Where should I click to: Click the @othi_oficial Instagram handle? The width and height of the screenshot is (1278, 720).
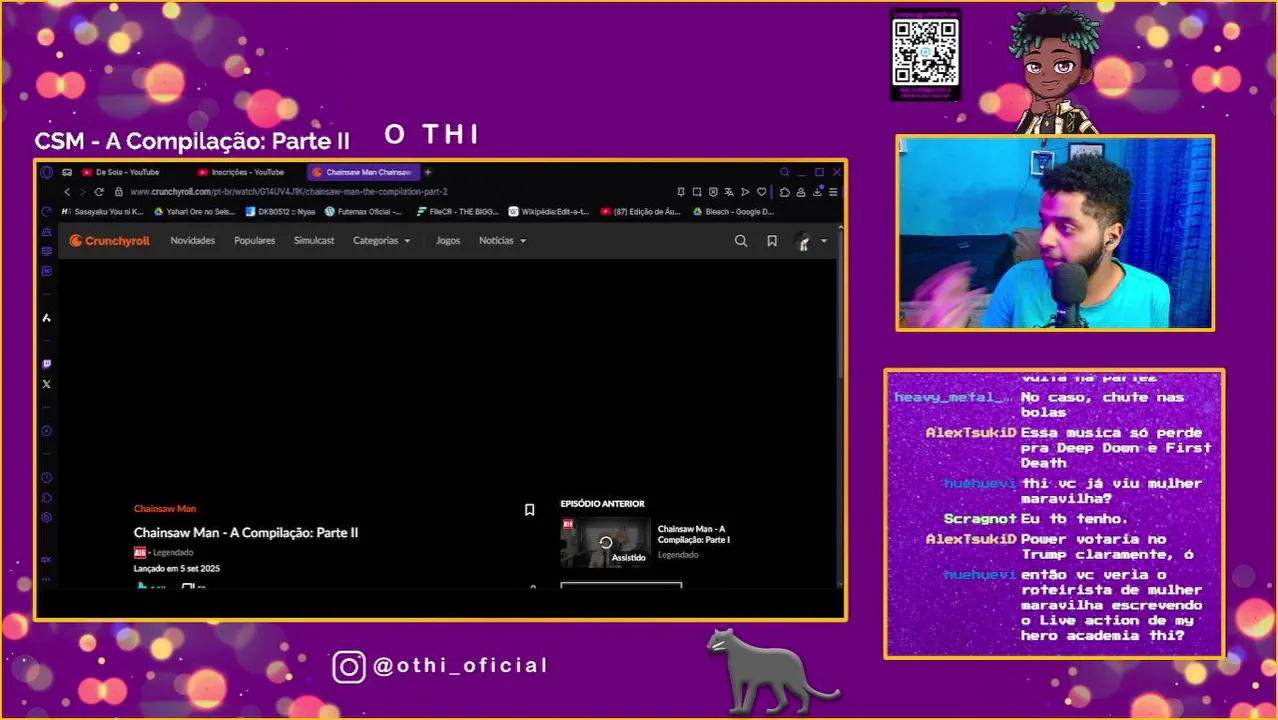click(x=460, y=666)
